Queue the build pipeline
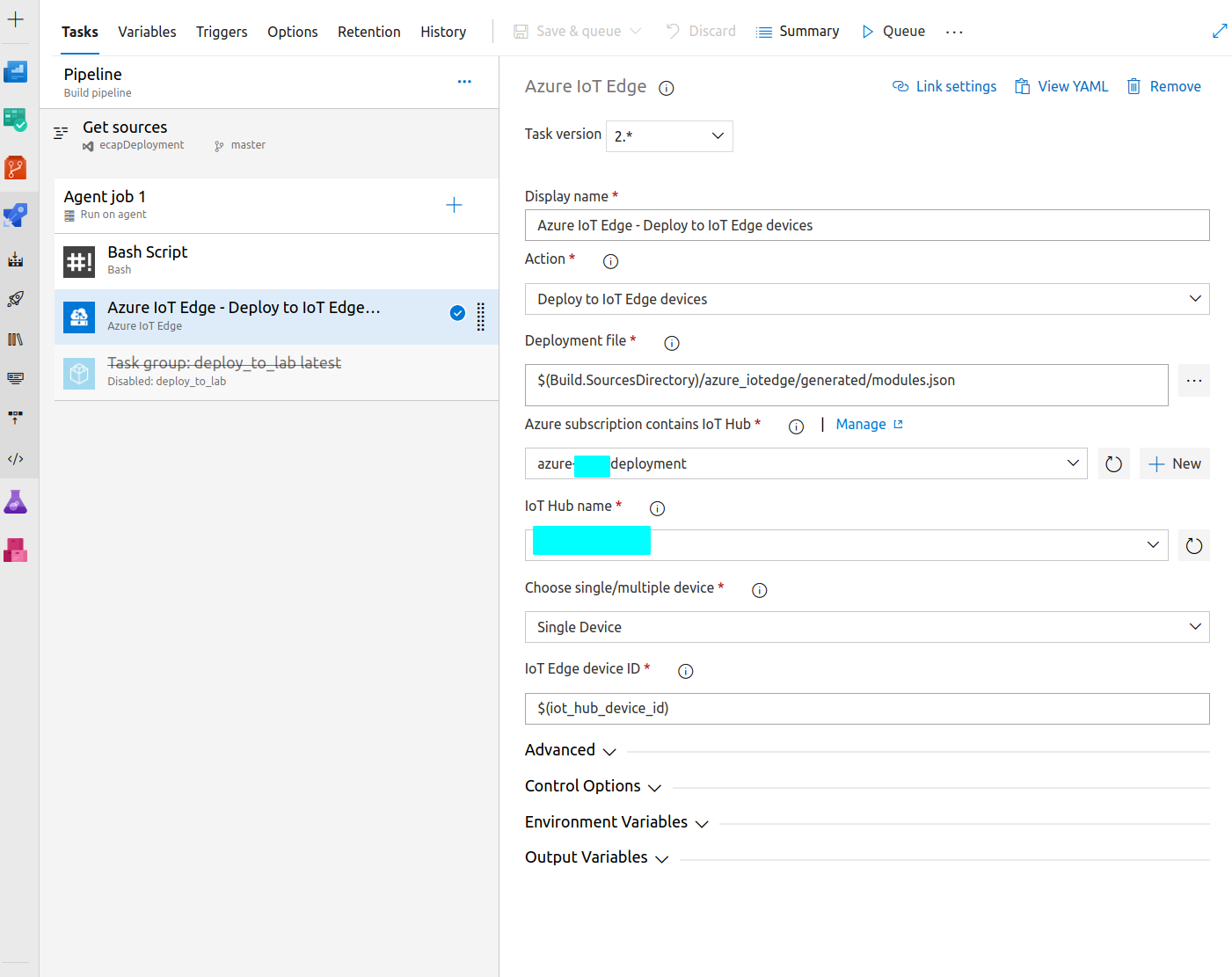The width and height of the screenshot is (1232, 977). (893, 32)
